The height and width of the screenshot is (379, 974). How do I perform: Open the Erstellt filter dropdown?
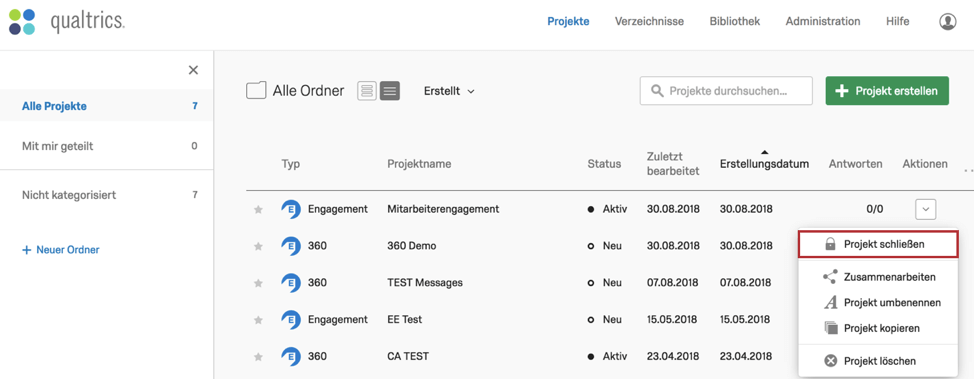[449, 91]
